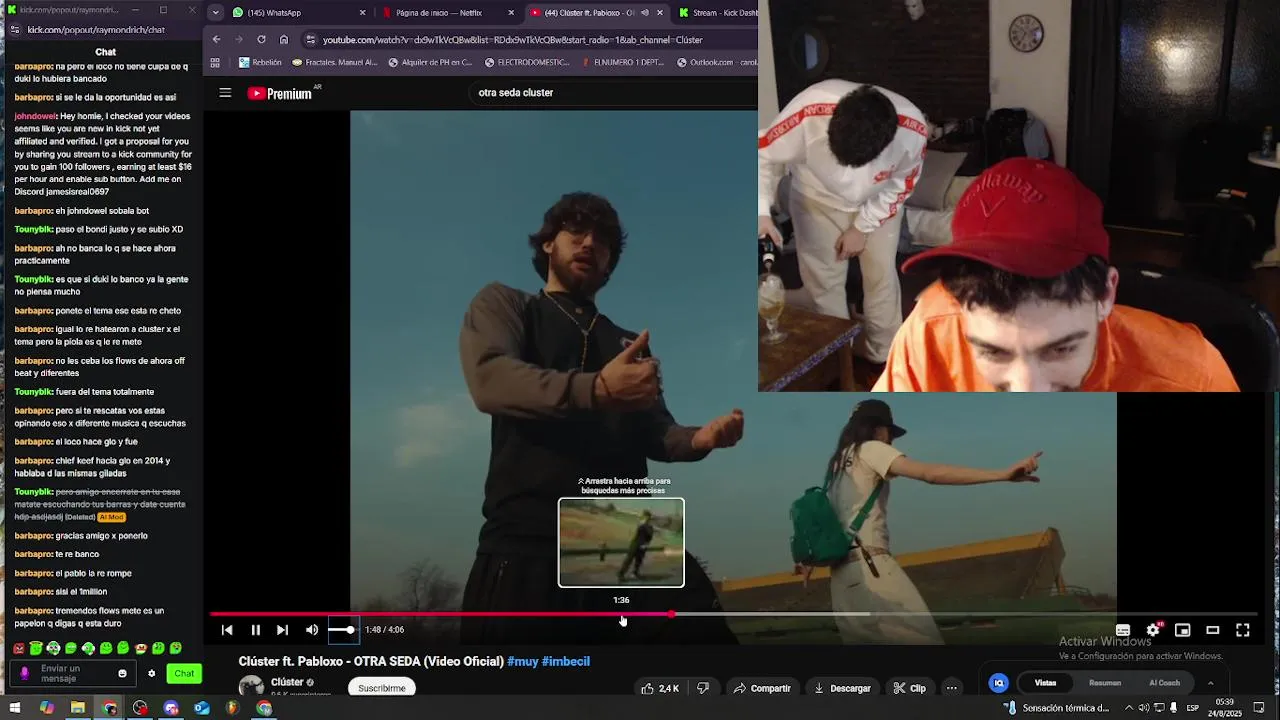Viewport: 1280px width, 720px height.
Task: Mute the YouTube player speaker icon
Action: pyautogui.click(x=312, y=630)
